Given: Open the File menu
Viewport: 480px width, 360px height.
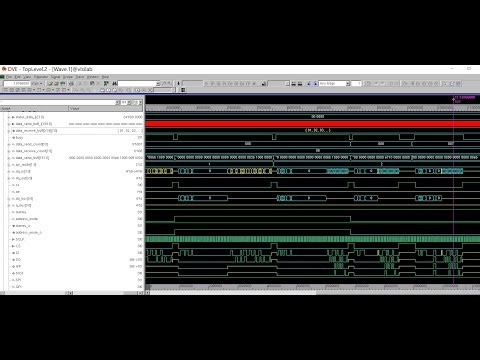Looking at the screenshot, I should [x=9, y=77].
